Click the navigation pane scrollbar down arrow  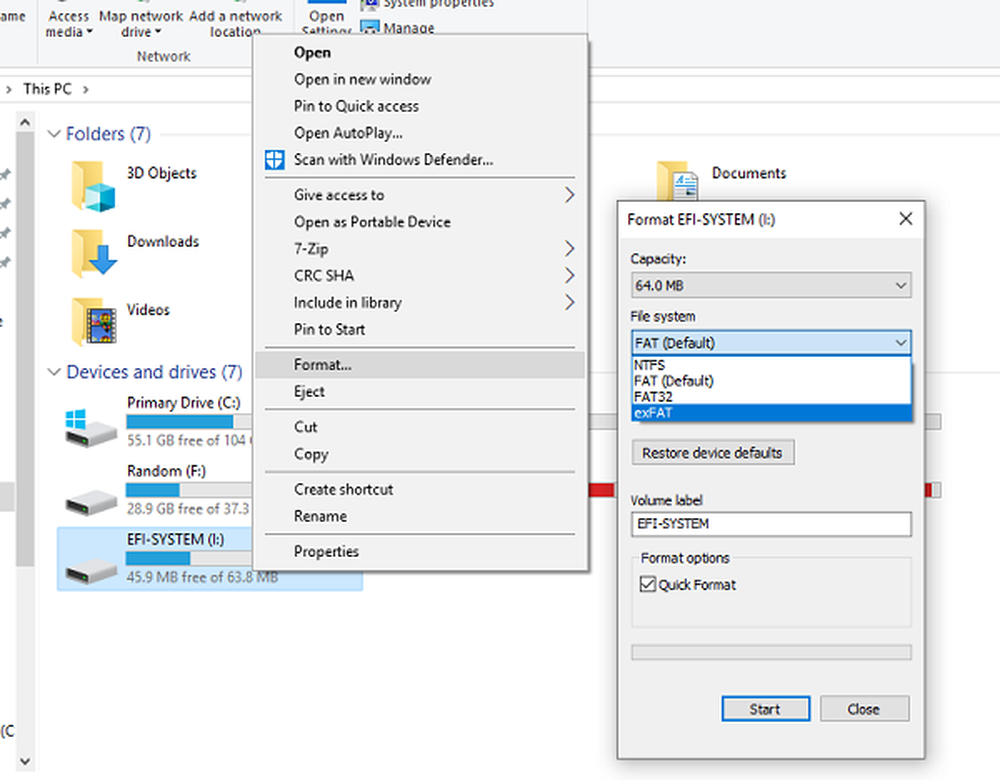click(x=25, y=761)
